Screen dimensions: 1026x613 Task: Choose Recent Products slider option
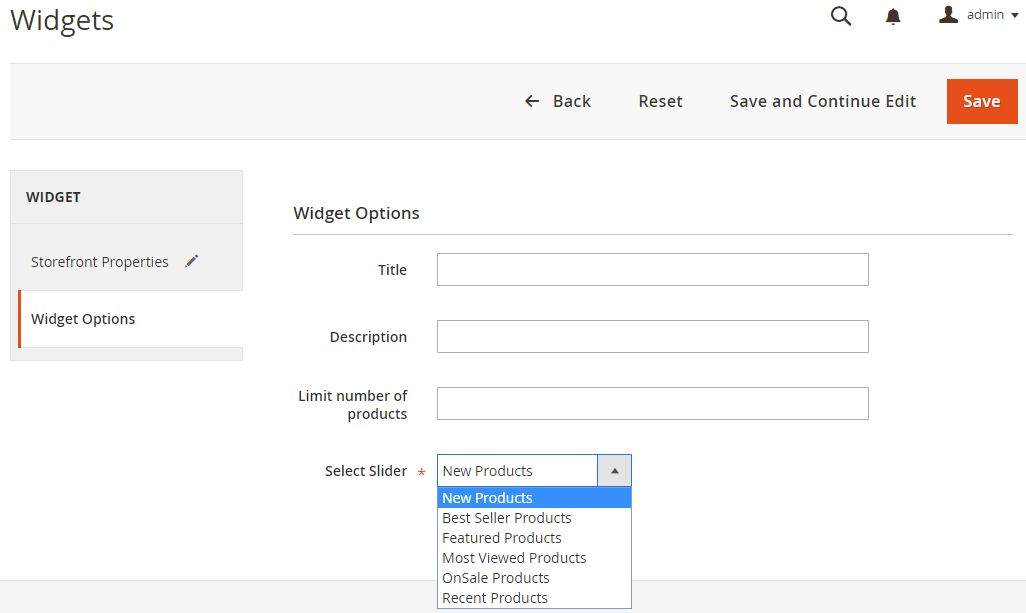coord(495,598)
